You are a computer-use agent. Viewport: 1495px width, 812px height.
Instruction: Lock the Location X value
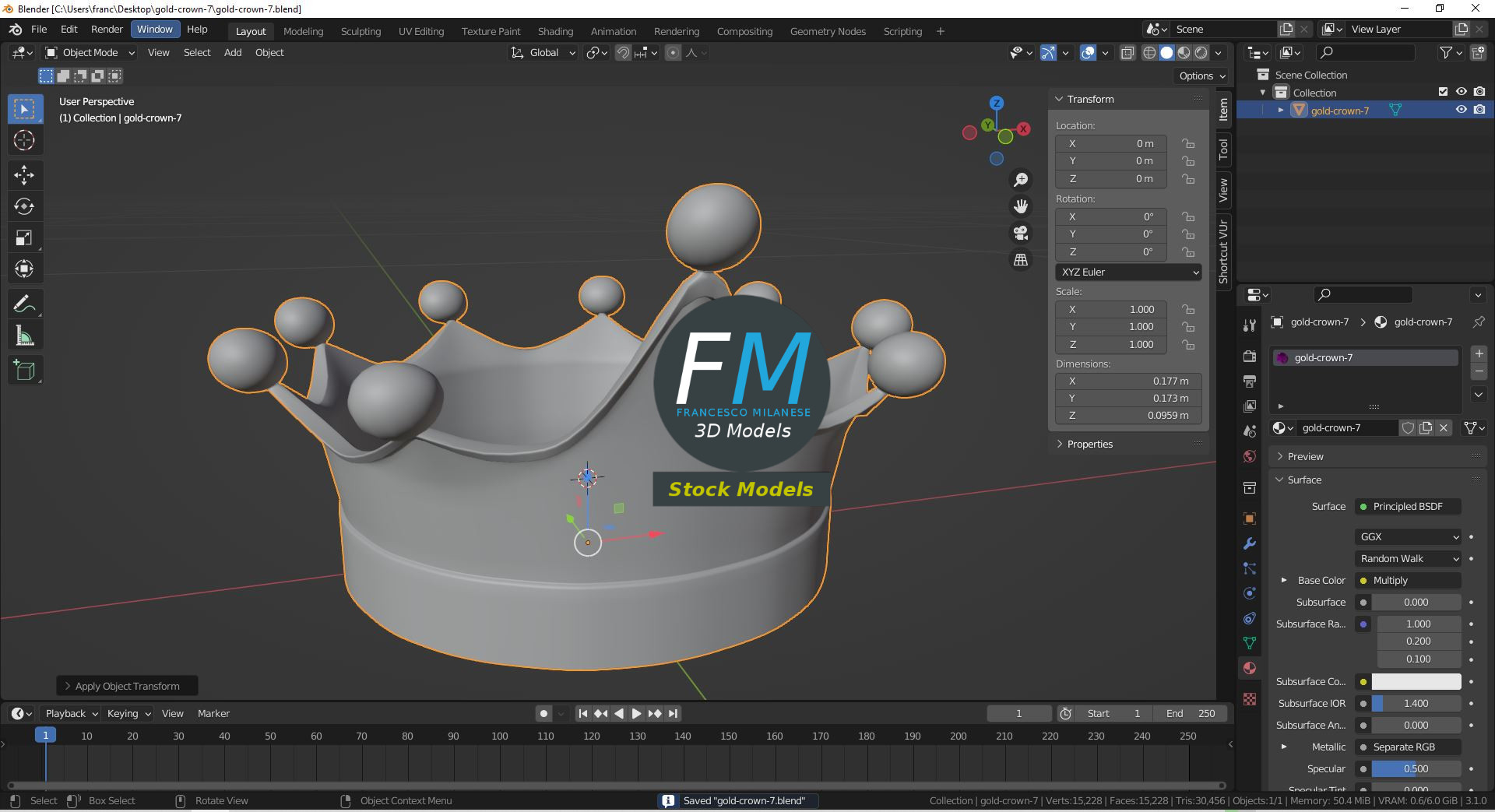[x=1188, y=143]
